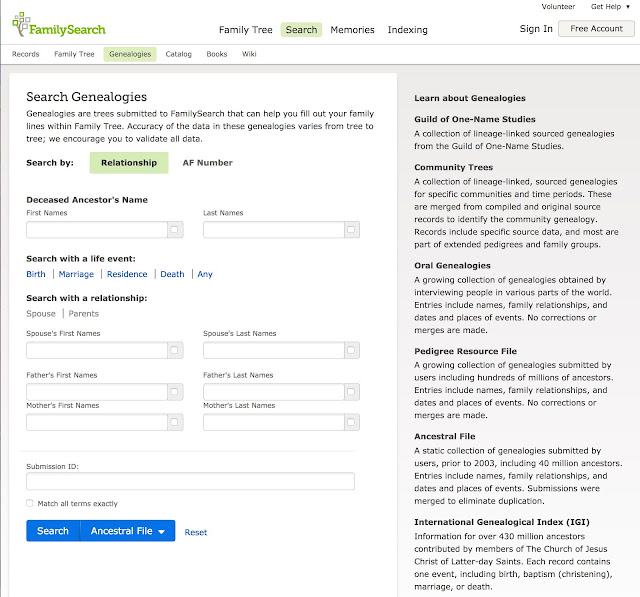Focus the ancestor Last Names field
The height and width of the screenshot is (597, 640).
click(274, 230)
